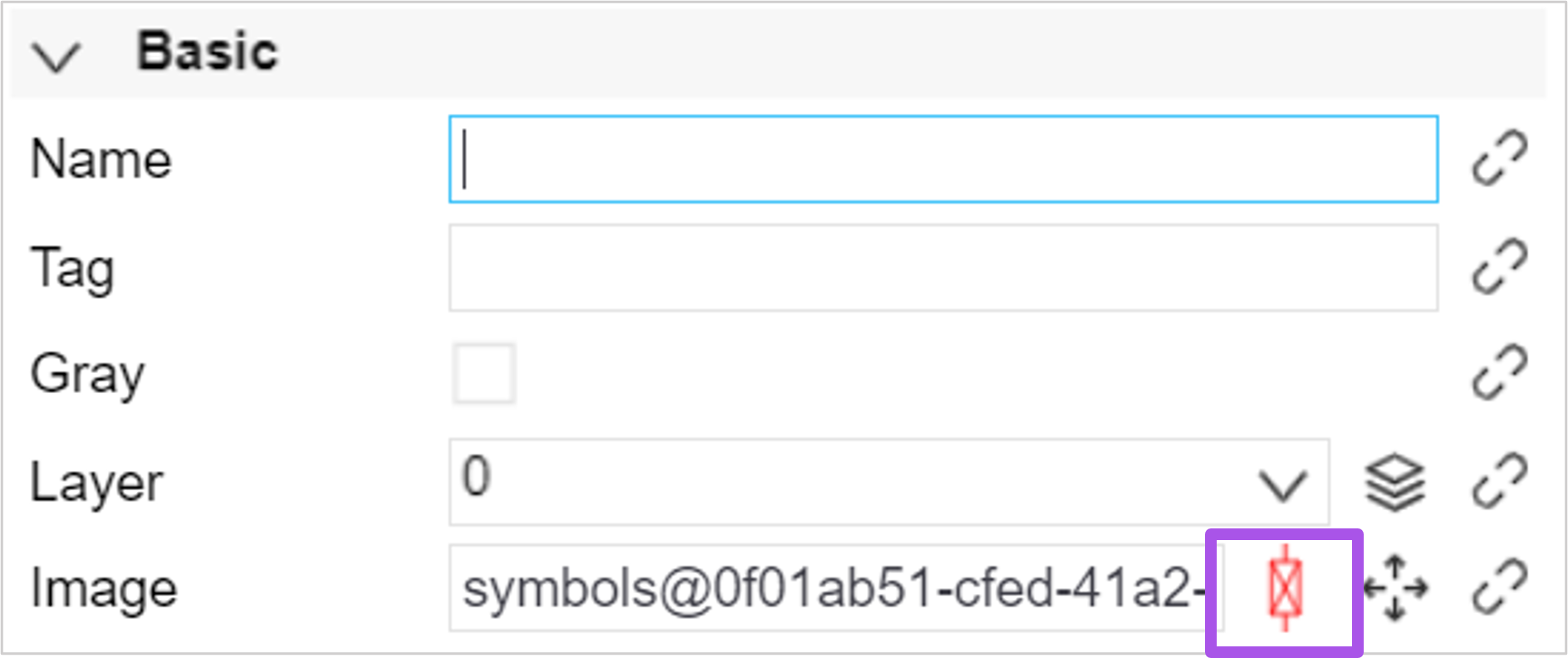Focus the Name text field
The width and height of the screenshot is (1568, 658).
(943, 160)
